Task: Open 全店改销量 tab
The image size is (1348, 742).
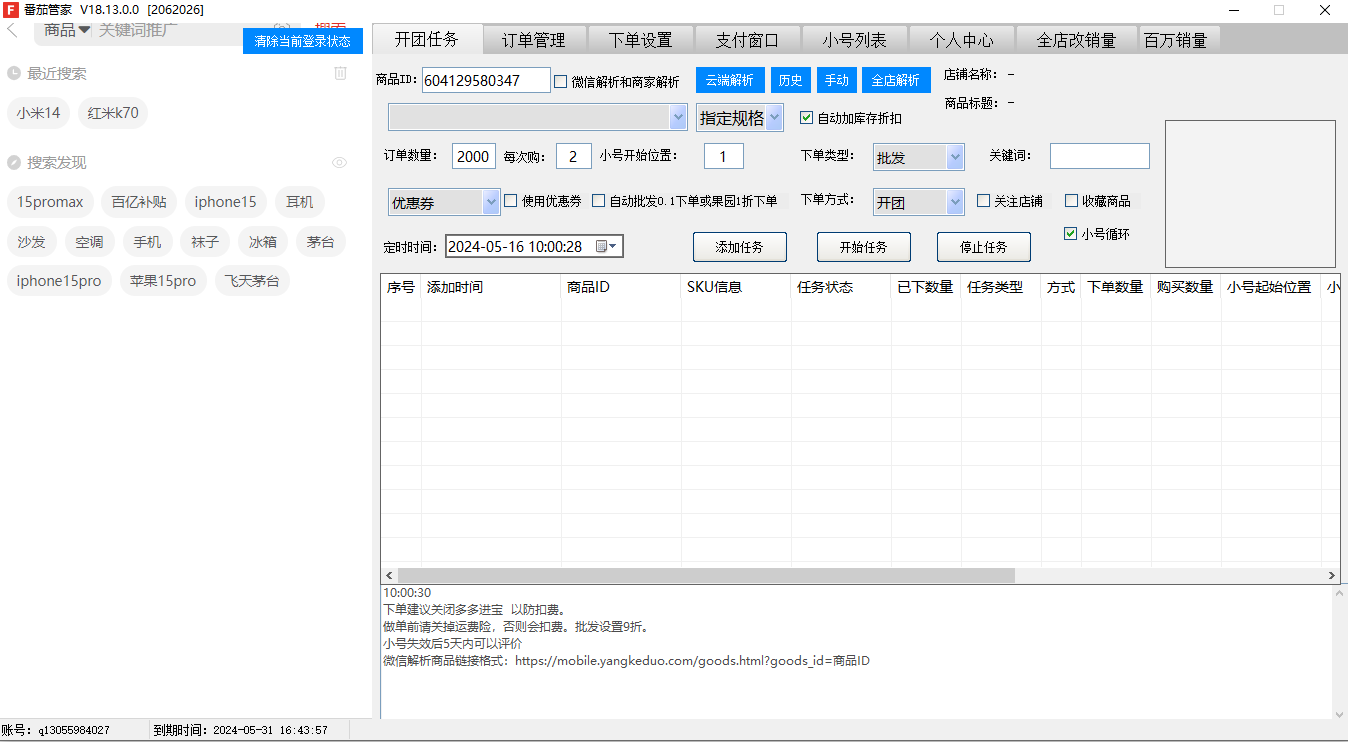Action: point(1077,40)
